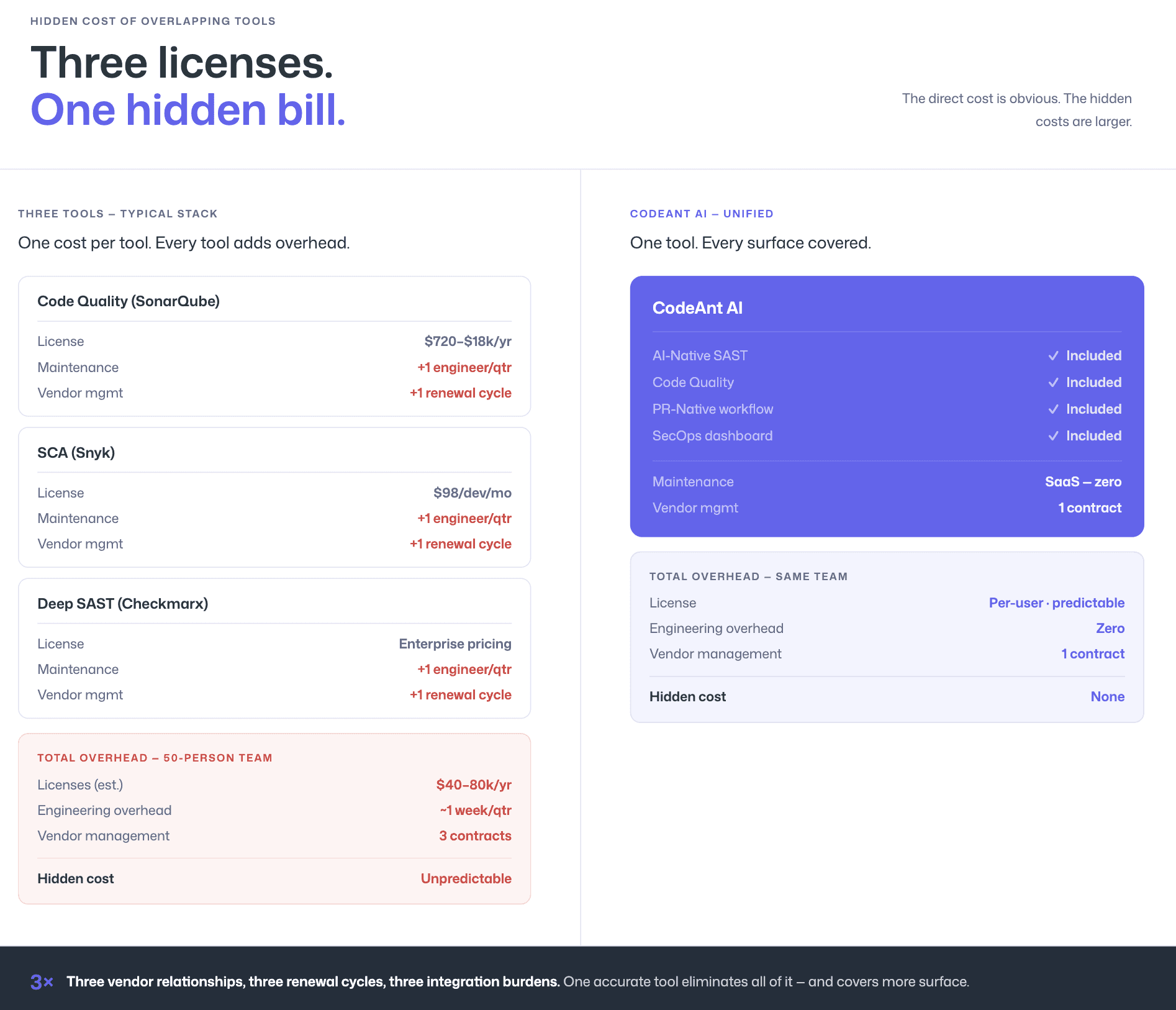Image resolution: width=1176 pixels, height=1010 pixels.
Task: Click the 'Per-user · predictable' license value
Action: click(x=1056, y=603)
